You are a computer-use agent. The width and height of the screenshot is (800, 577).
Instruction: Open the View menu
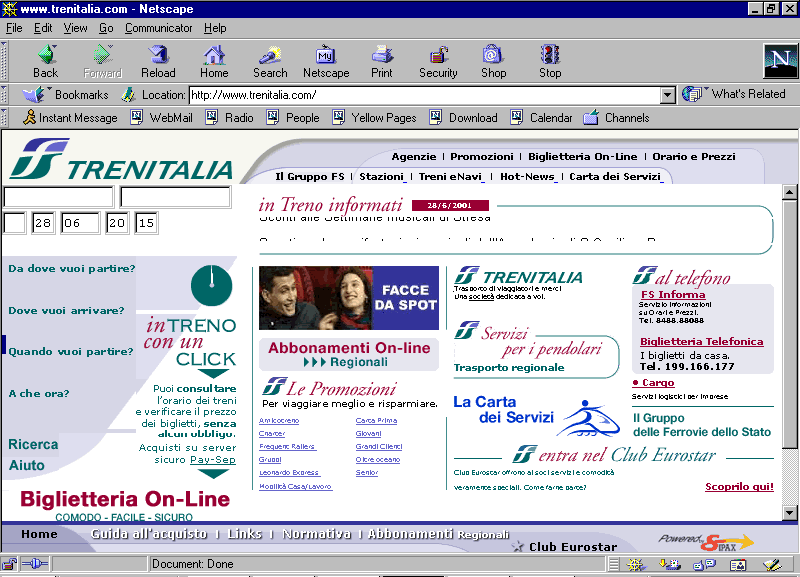pos(75,28)
